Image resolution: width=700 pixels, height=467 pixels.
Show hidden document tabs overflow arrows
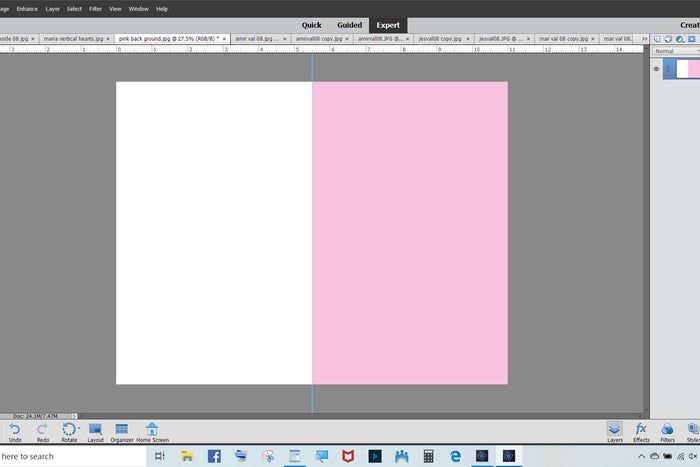coord(643,38)
